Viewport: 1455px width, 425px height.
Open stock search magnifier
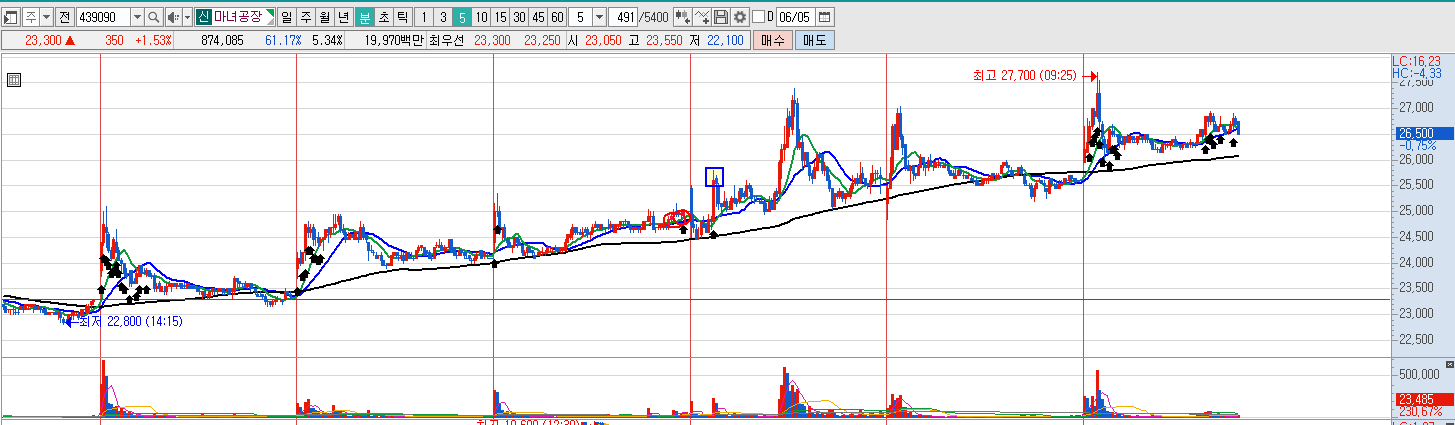coord(154,17)
